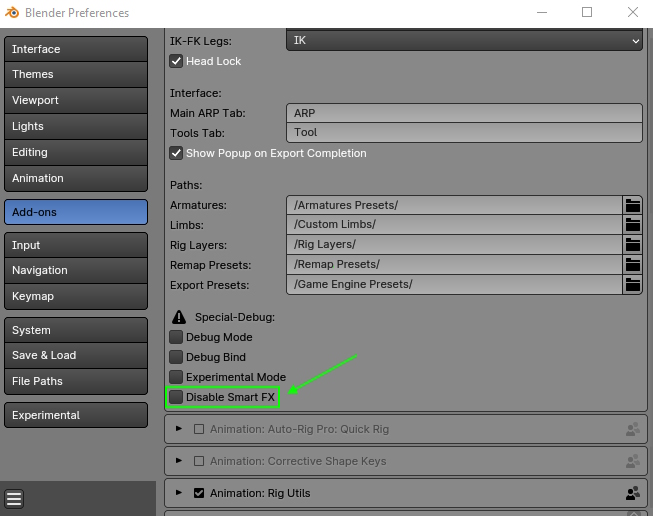Click the Remap Presets path field
Viewport: 653px width, 516px height.
[454, 265]
